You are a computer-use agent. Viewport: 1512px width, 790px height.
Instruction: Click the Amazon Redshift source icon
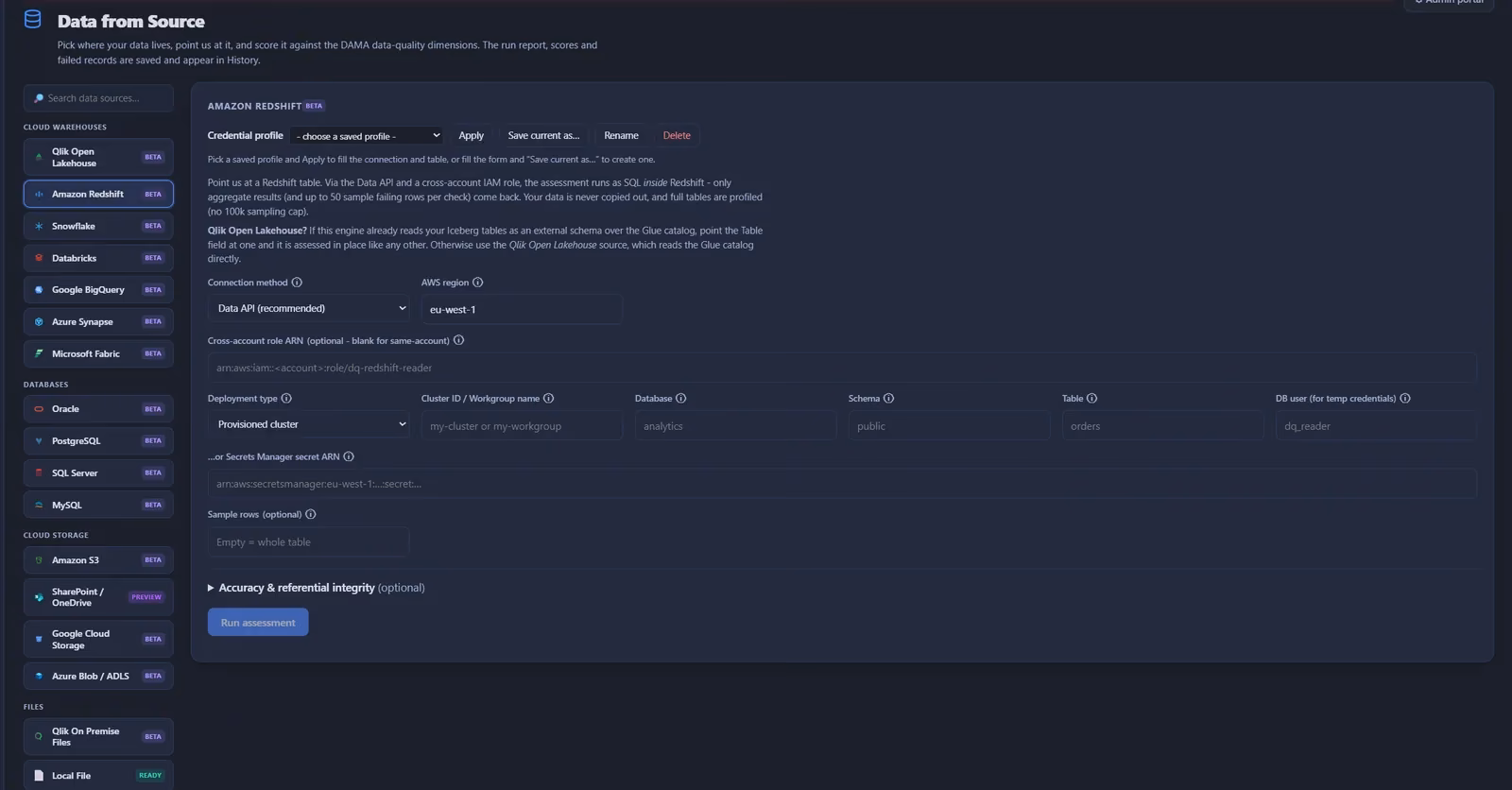39,194
